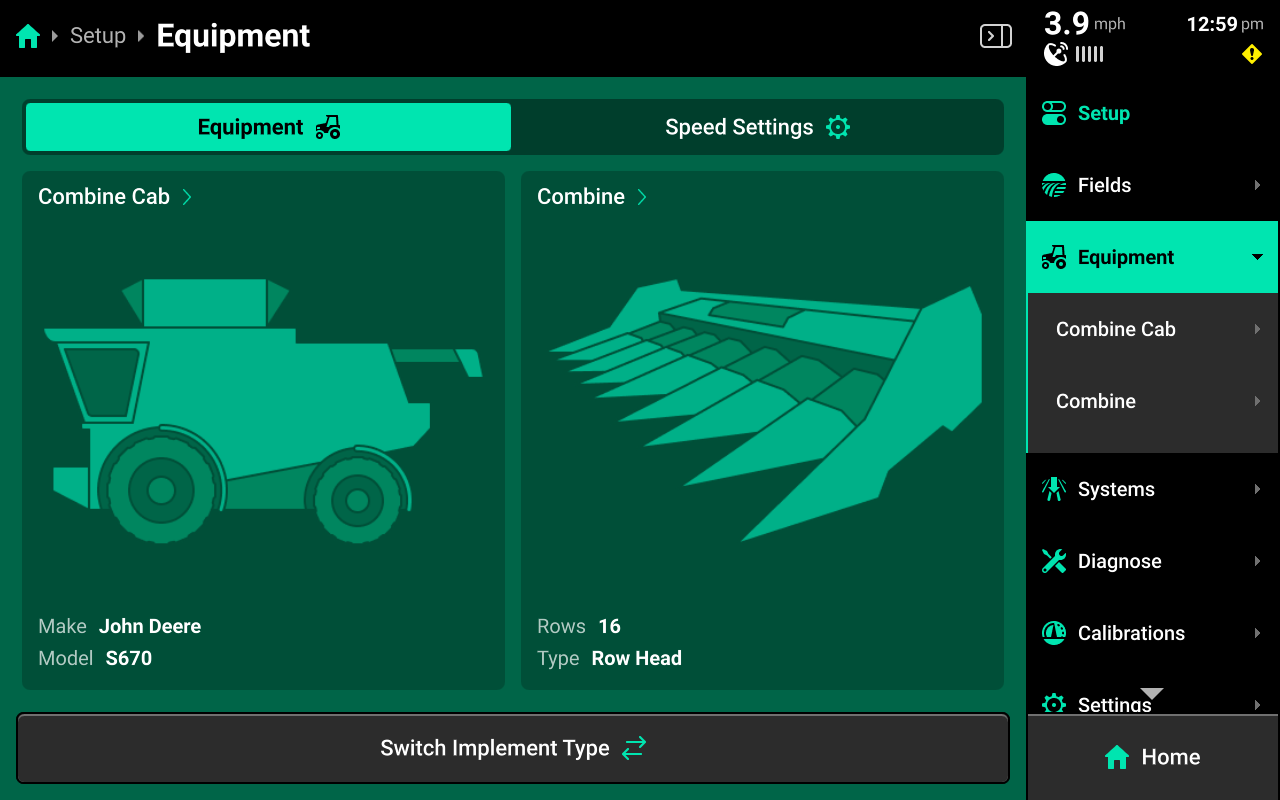The image size is (1280, 800).
Task: Open the Combine card title link
Action: (592, 197)
